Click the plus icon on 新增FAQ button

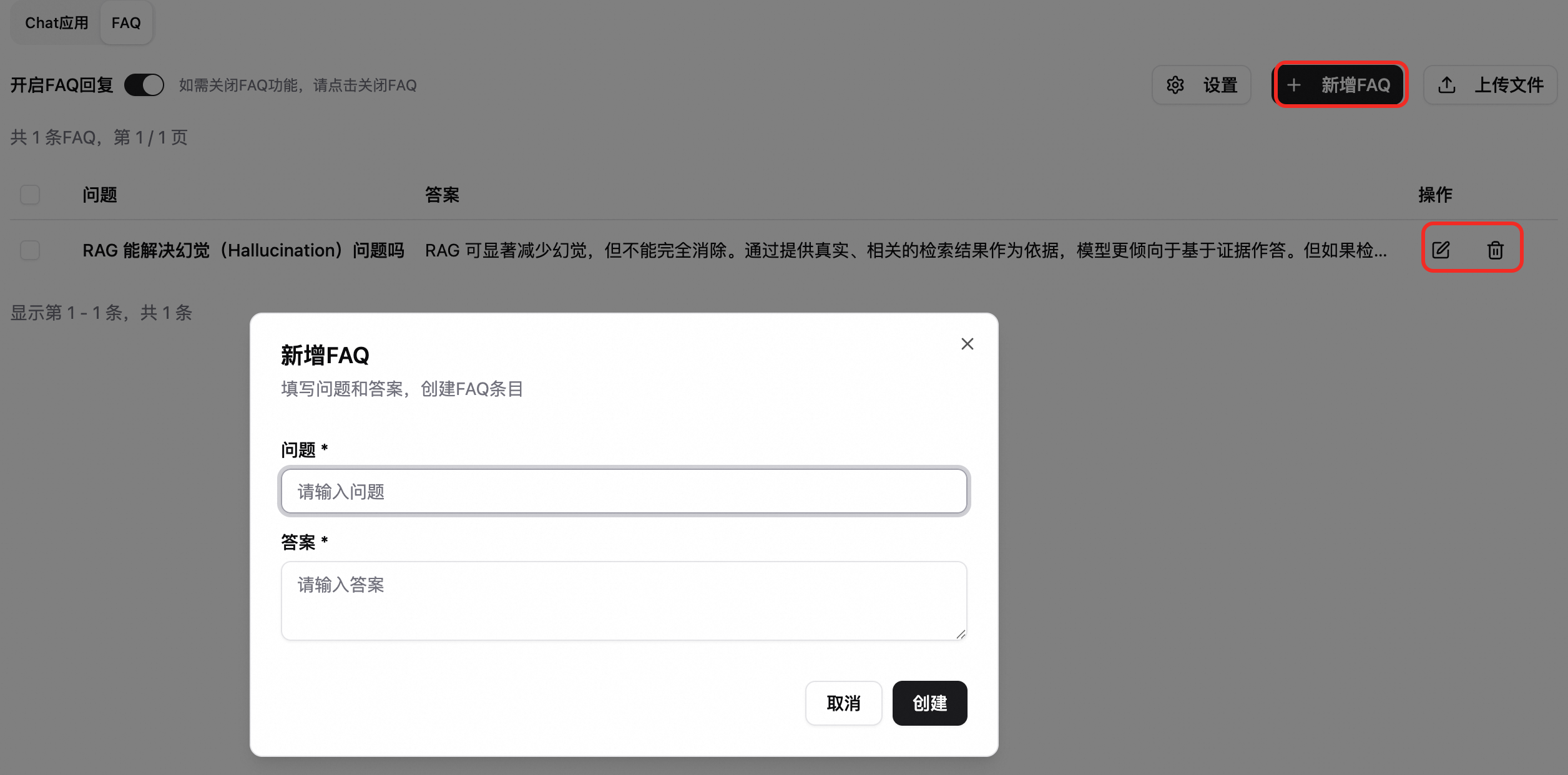click(1294, 85)
